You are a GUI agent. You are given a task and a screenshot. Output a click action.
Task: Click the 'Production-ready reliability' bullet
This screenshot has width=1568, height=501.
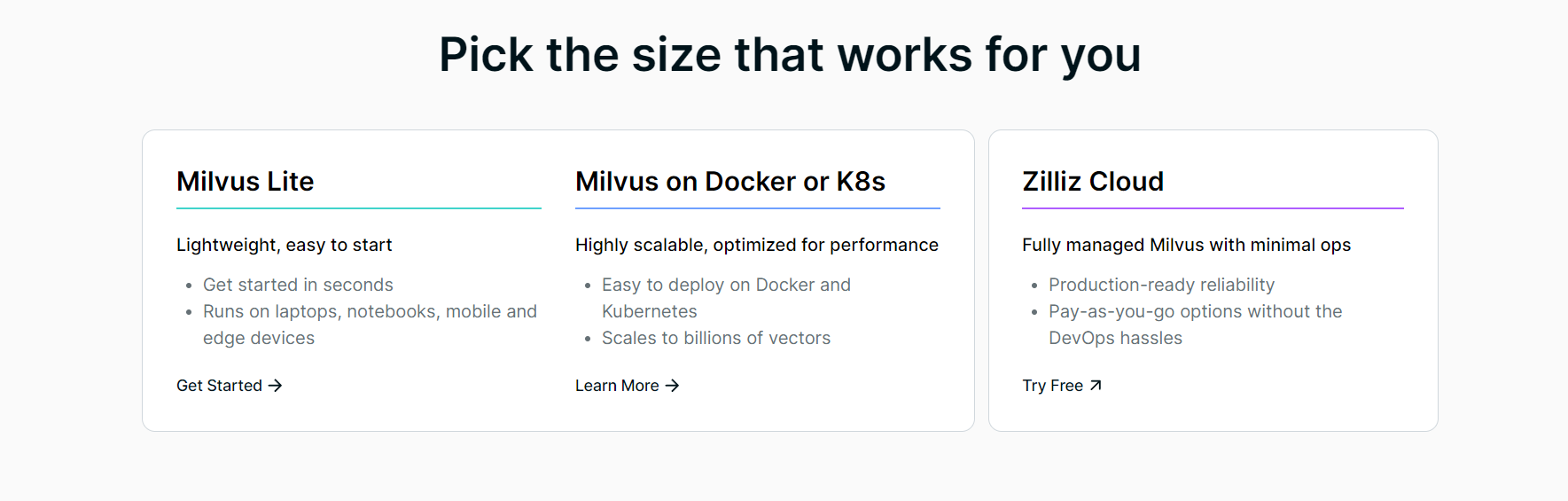tap(1161, 286)
